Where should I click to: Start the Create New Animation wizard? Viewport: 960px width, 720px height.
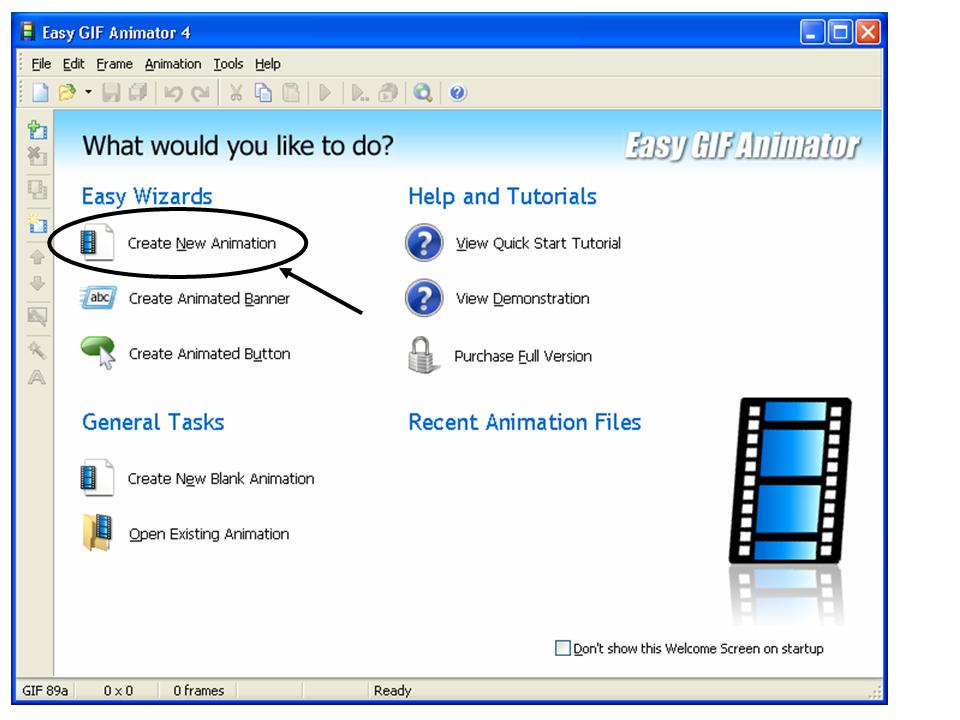201,244
